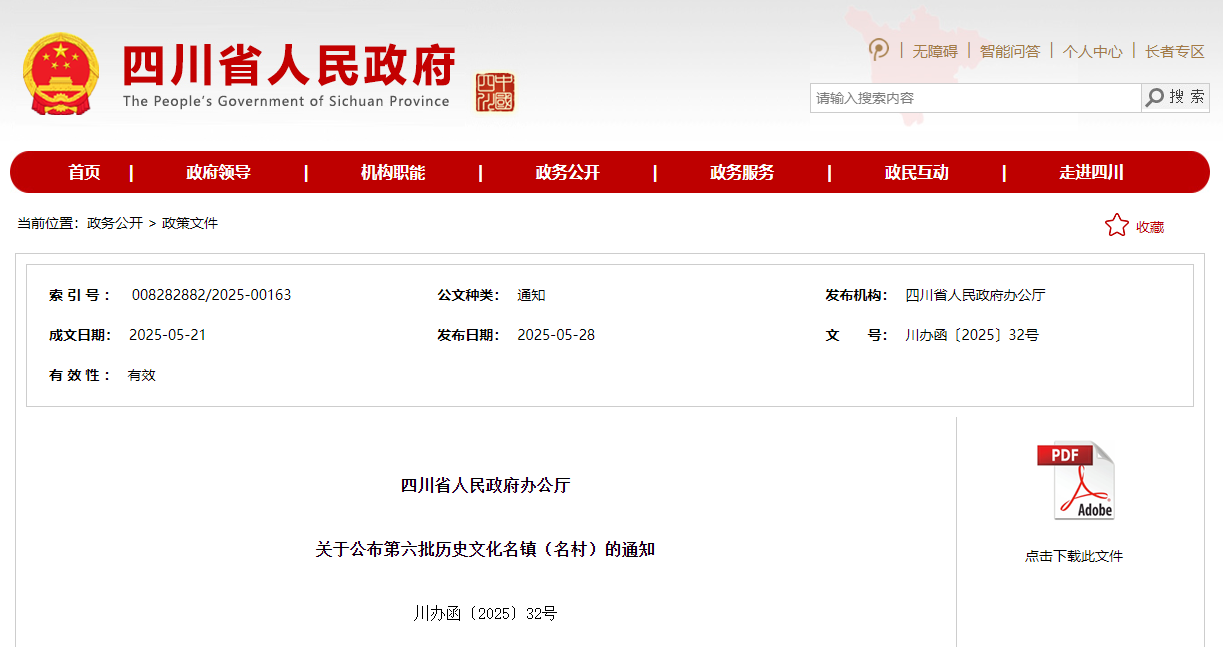The height and width of the screenshot is (647, 1223).
Task: Click the 发布日期 value 2025-05-28
Action: tap(556, 335)
